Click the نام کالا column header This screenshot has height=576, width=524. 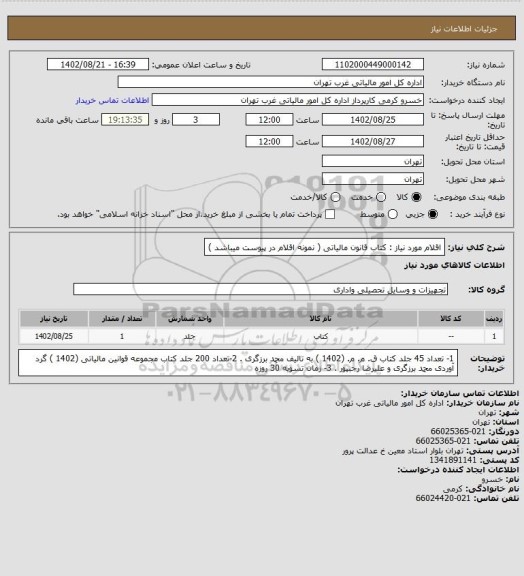pyautogui.click(x=320, y=318)
